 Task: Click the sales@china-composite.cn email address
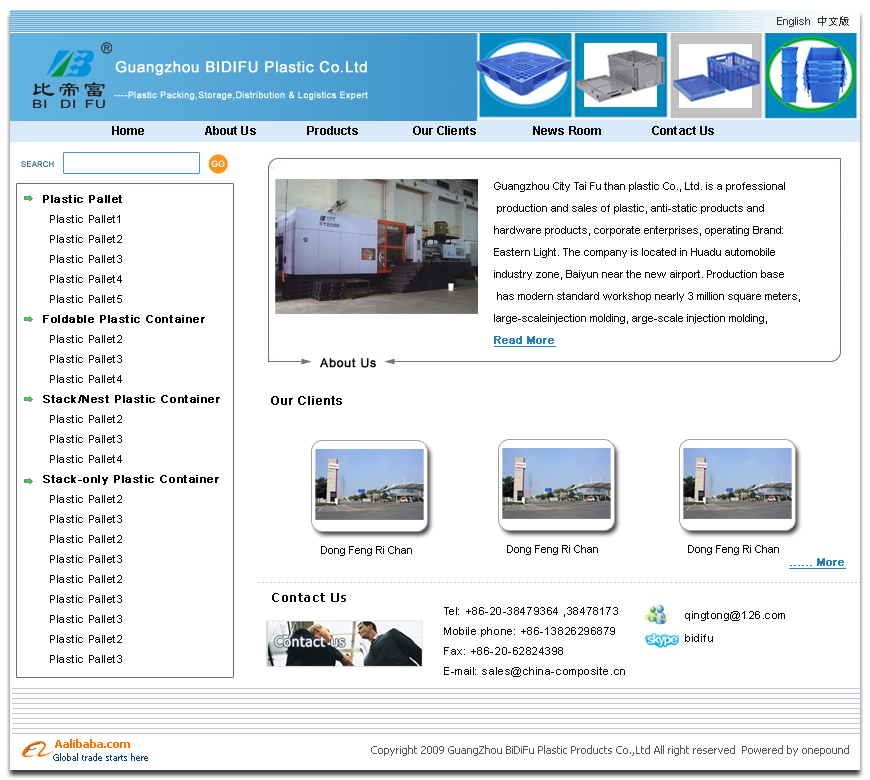pyautogui.click(x=553, y=671)
